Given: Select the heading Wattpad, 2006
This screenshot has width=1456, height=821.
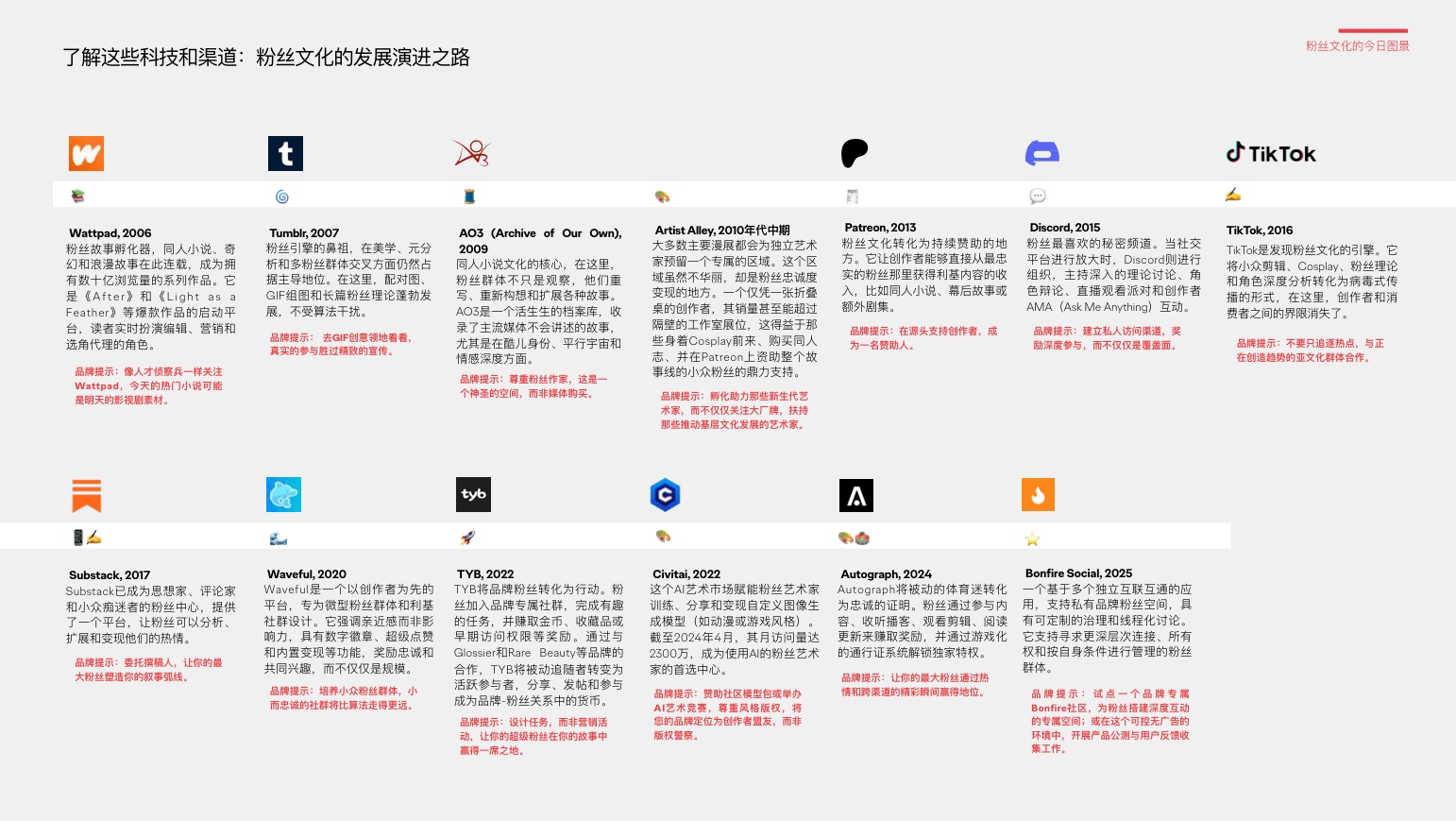Looking at the screenshot, I should click(110, 233).
